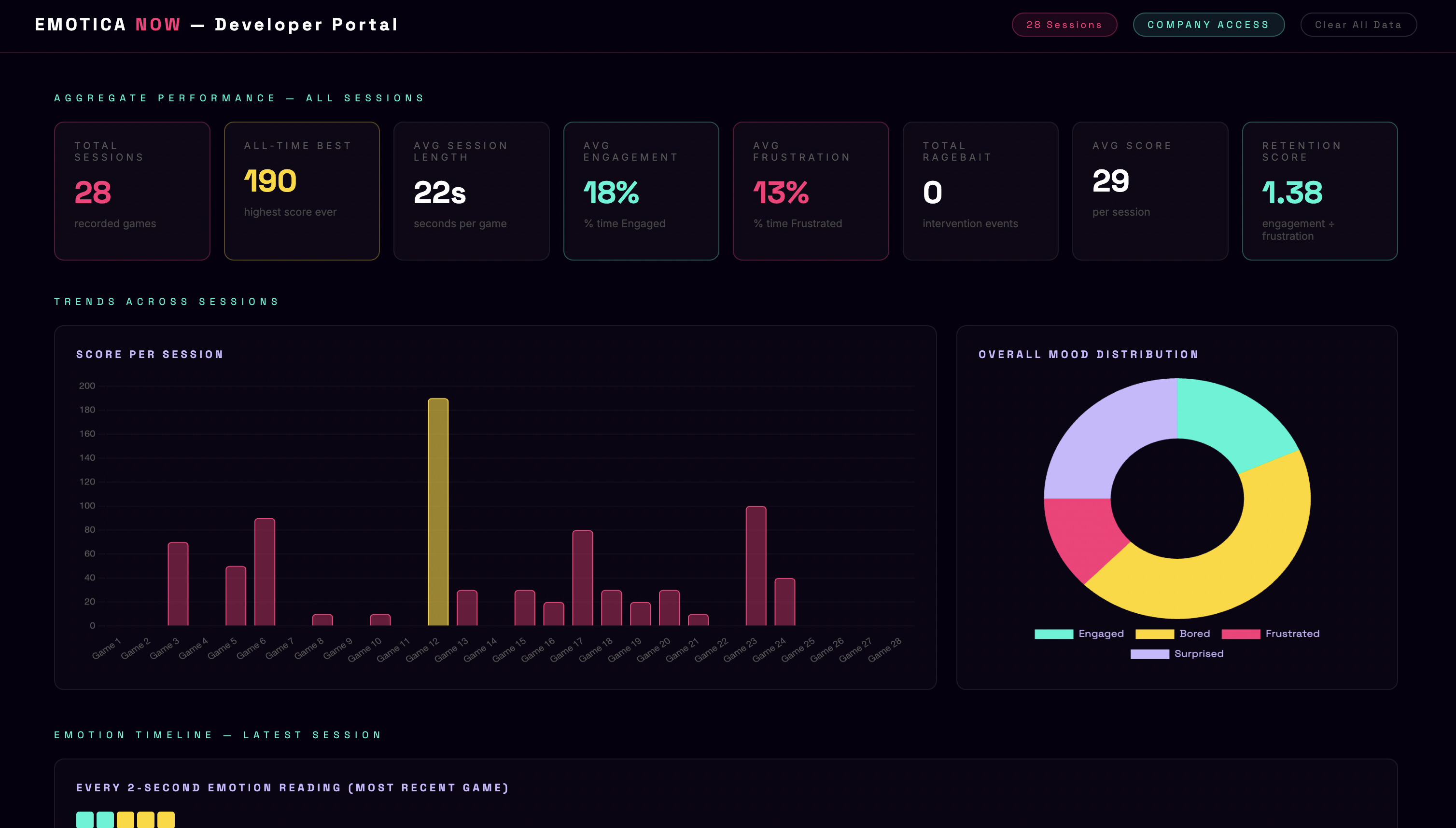Click first teal emotion timeline square
1456x828 pixels.
(x=85, y=819)
